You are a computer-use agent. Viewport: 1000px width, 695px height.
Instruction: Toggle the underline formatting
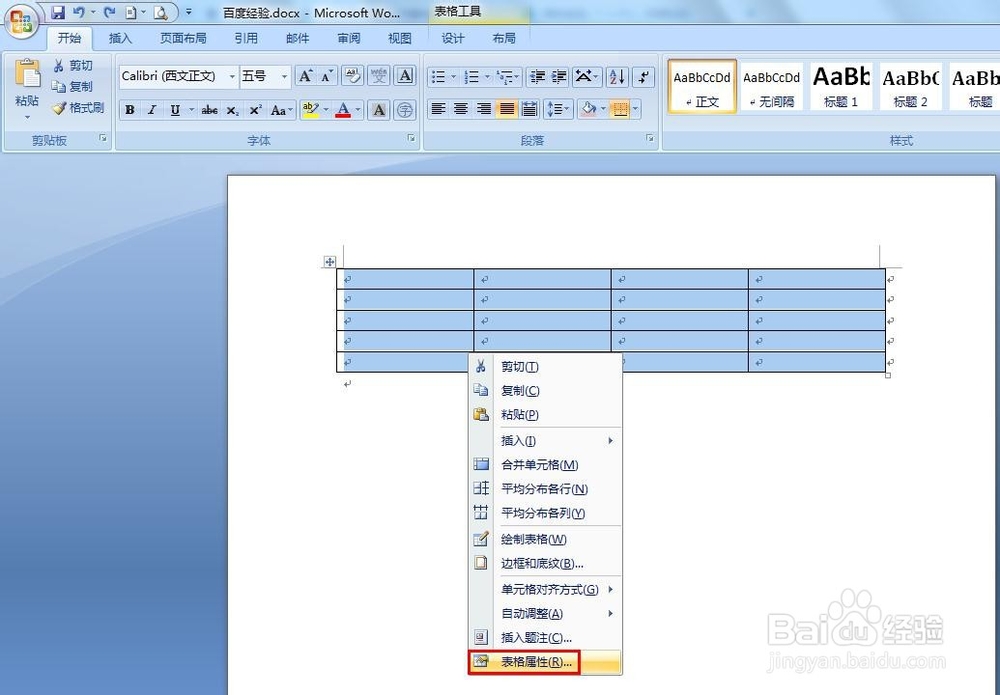[x=176, y=110]
